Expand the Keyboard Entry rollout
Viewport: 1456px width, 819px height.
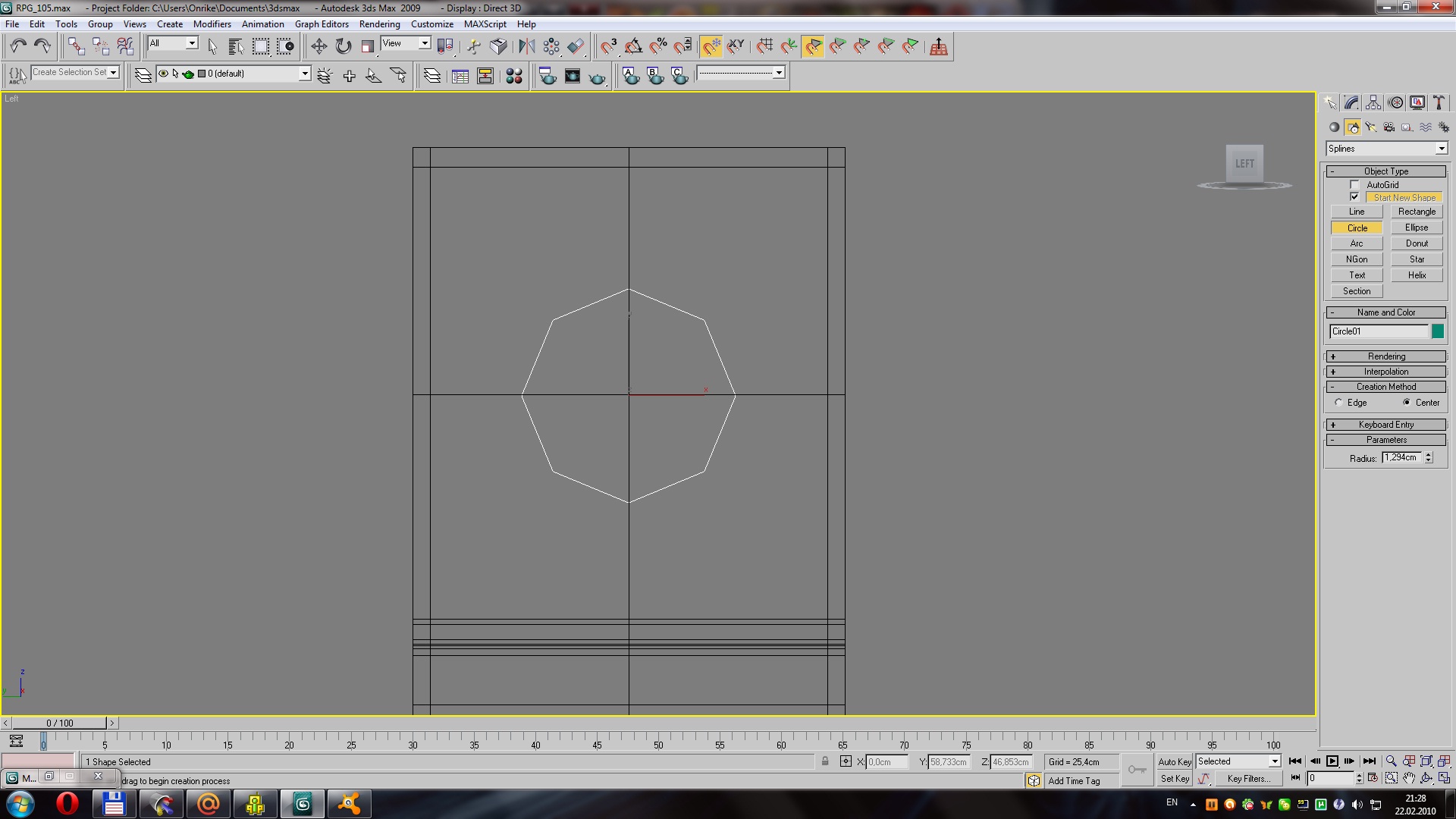tap(1386, 425)
